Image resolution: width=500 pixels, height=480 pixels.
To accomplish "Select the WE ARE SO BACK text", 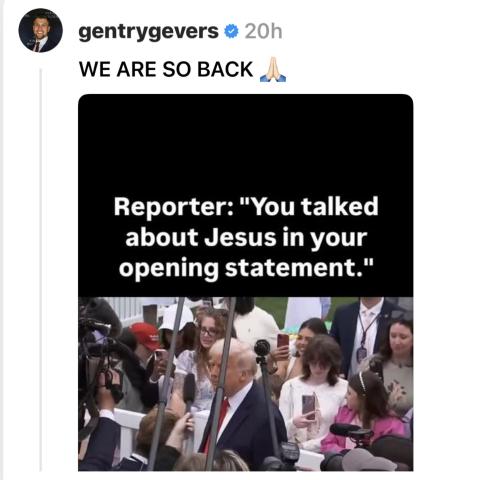I will click(x=166, y=69).
